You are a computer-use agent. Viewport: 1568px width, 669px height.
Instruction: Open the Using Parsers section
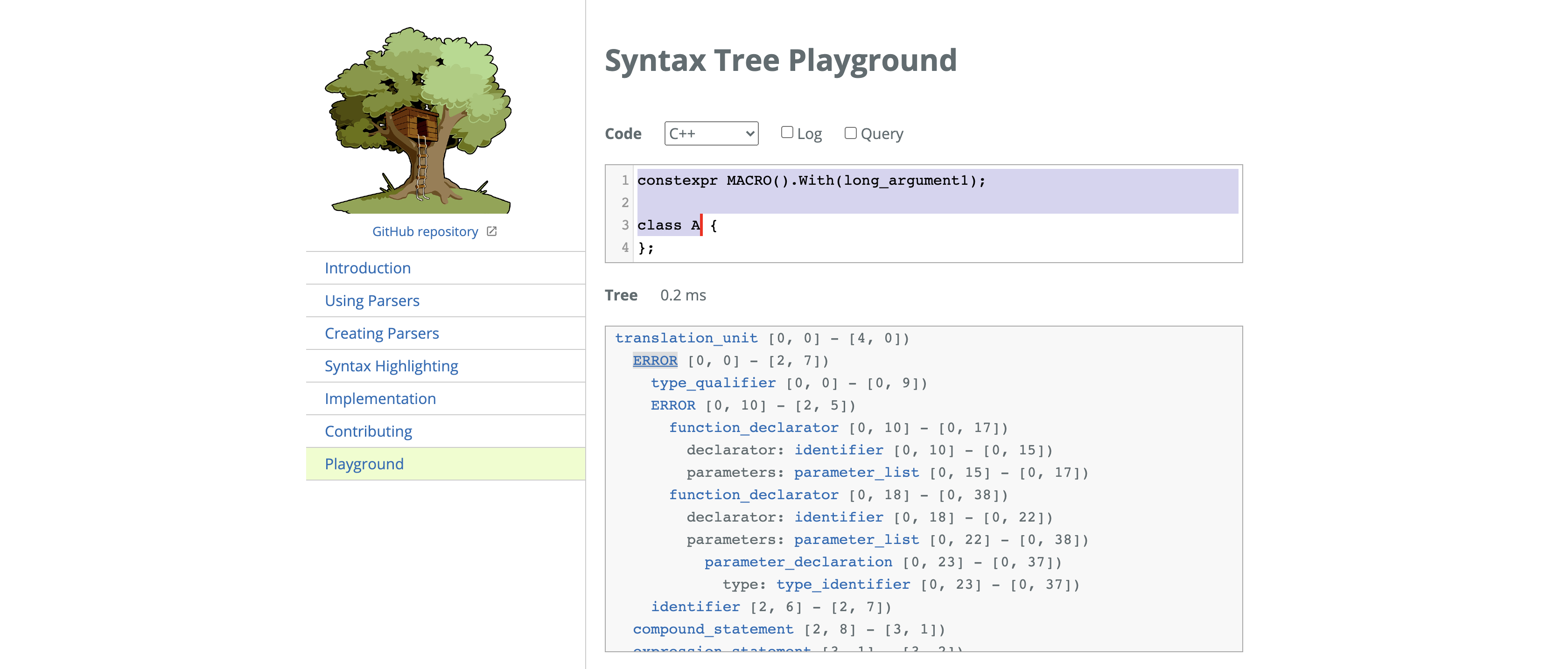[372, 301]
